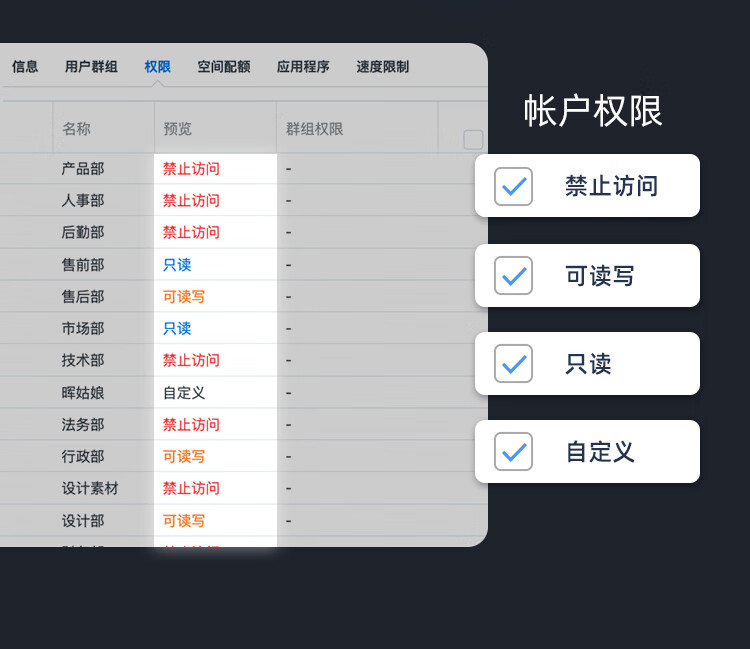Tick the table header select-all checkbox
Screen dimensions: 750x649
473,139
